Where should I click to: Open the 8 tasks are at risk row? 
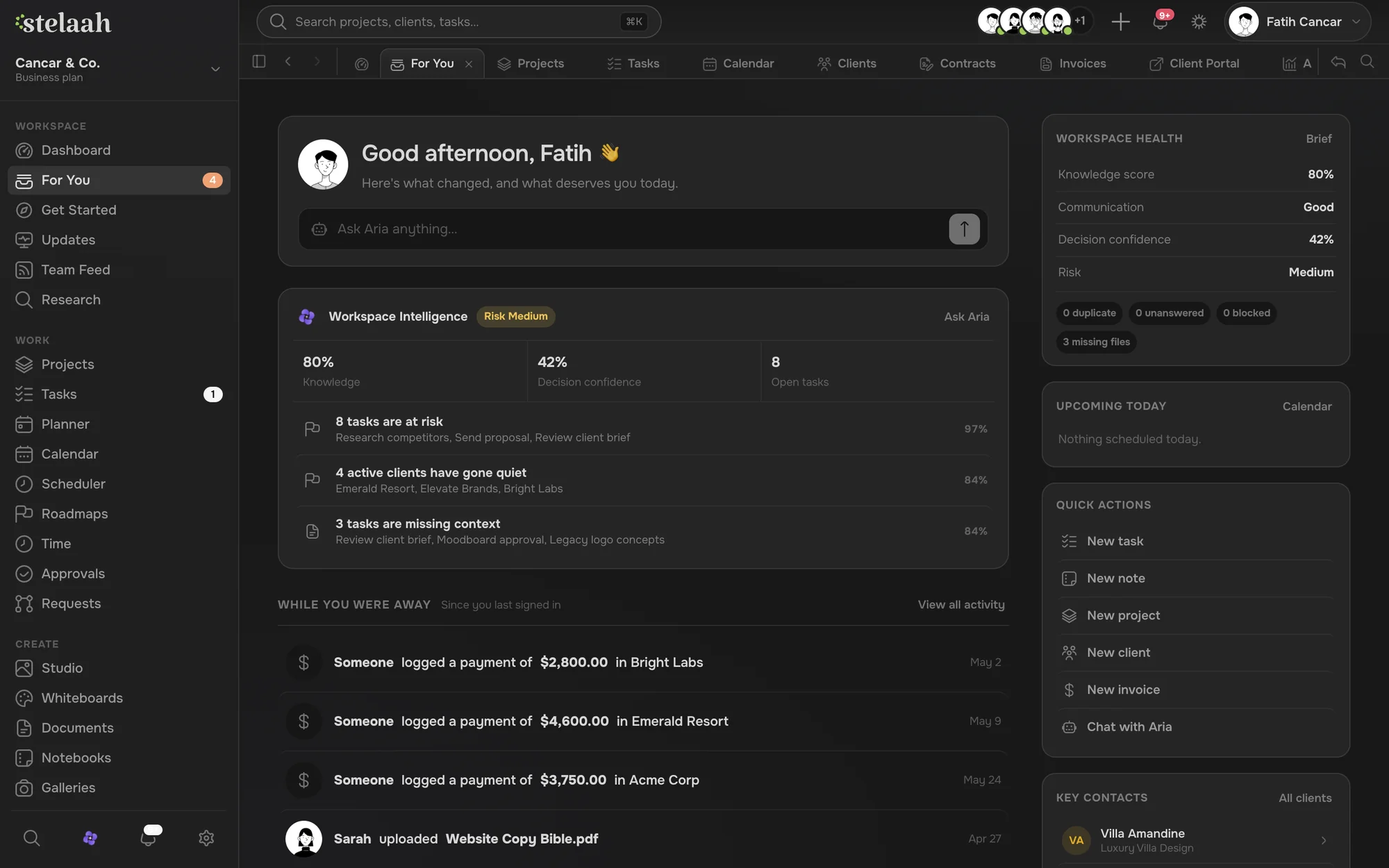coord(643,429)
